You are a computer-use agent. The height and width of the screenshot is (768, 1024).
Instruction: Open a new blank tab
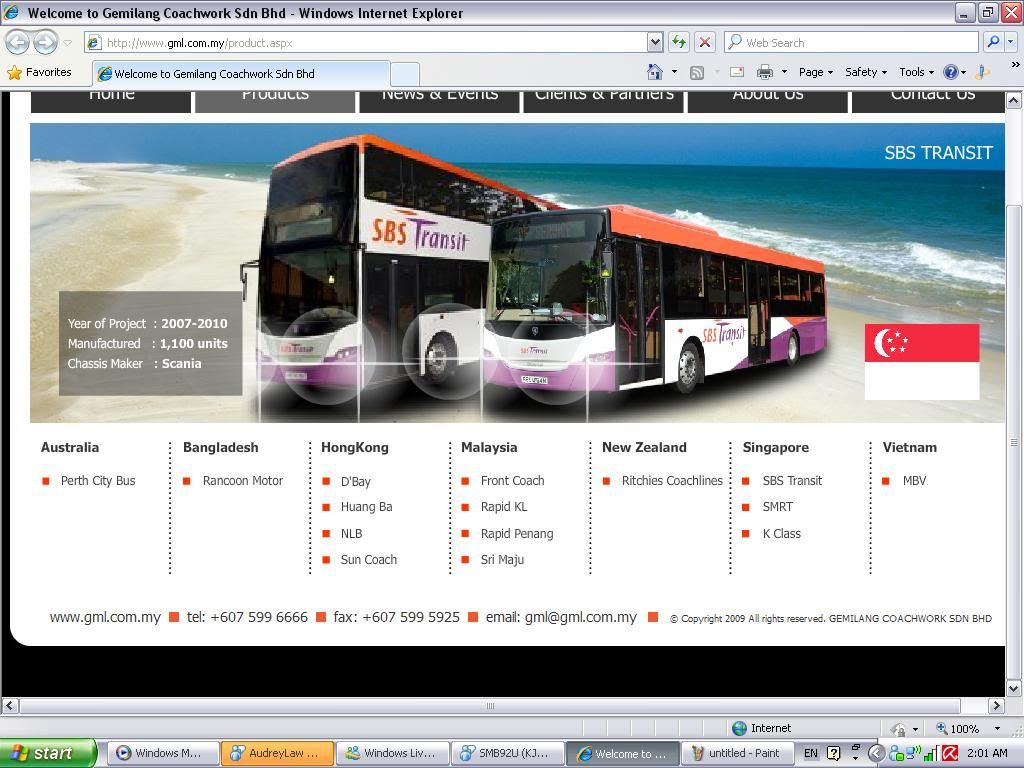[x=405, y=74]
